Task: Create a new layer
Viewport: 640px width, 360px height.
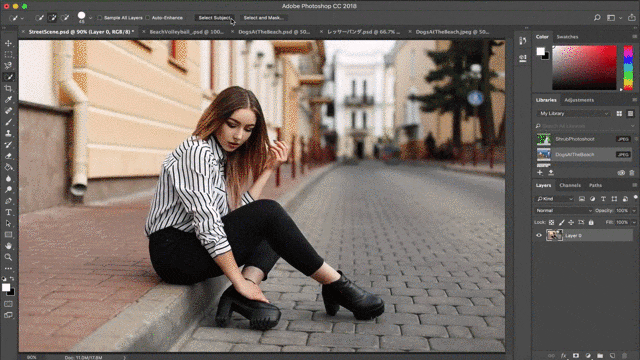Action: [x=612, y=356]
